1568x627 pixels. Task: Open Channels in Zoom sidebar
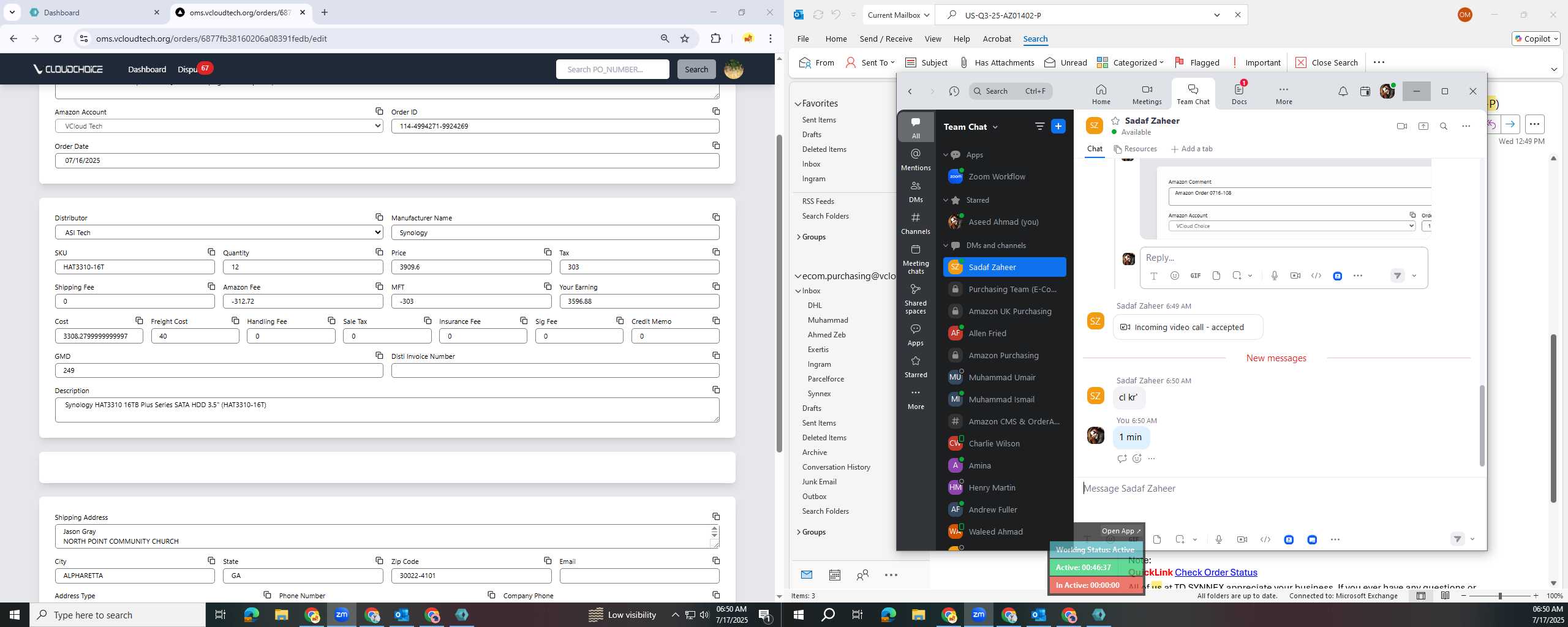point(916,223)
